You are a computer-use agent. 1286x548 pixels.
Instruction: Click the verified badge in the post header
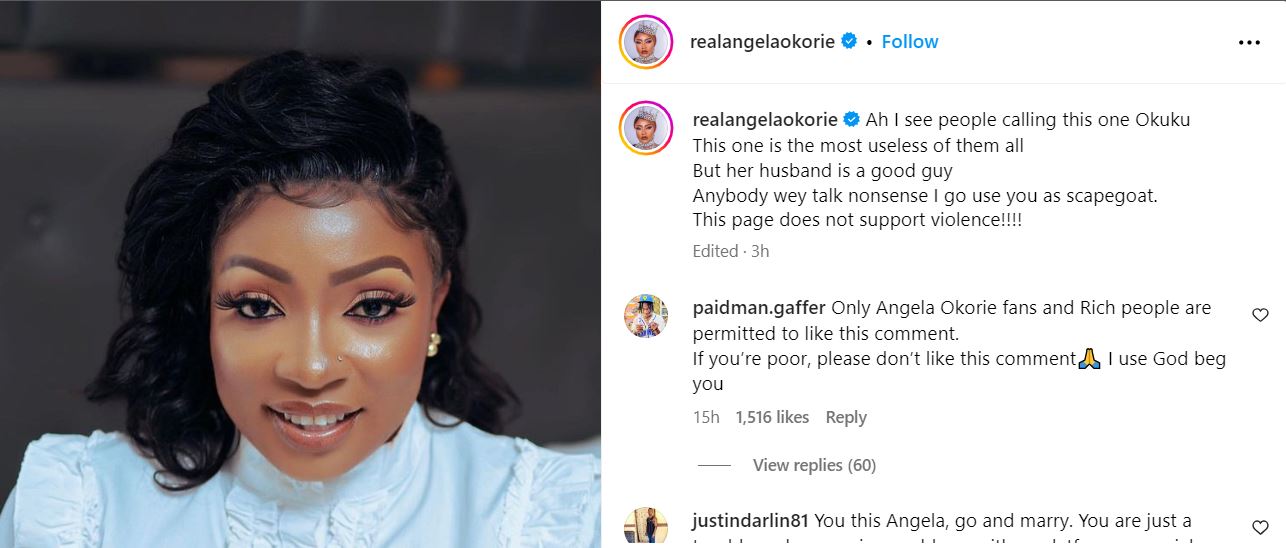[849, 41]
